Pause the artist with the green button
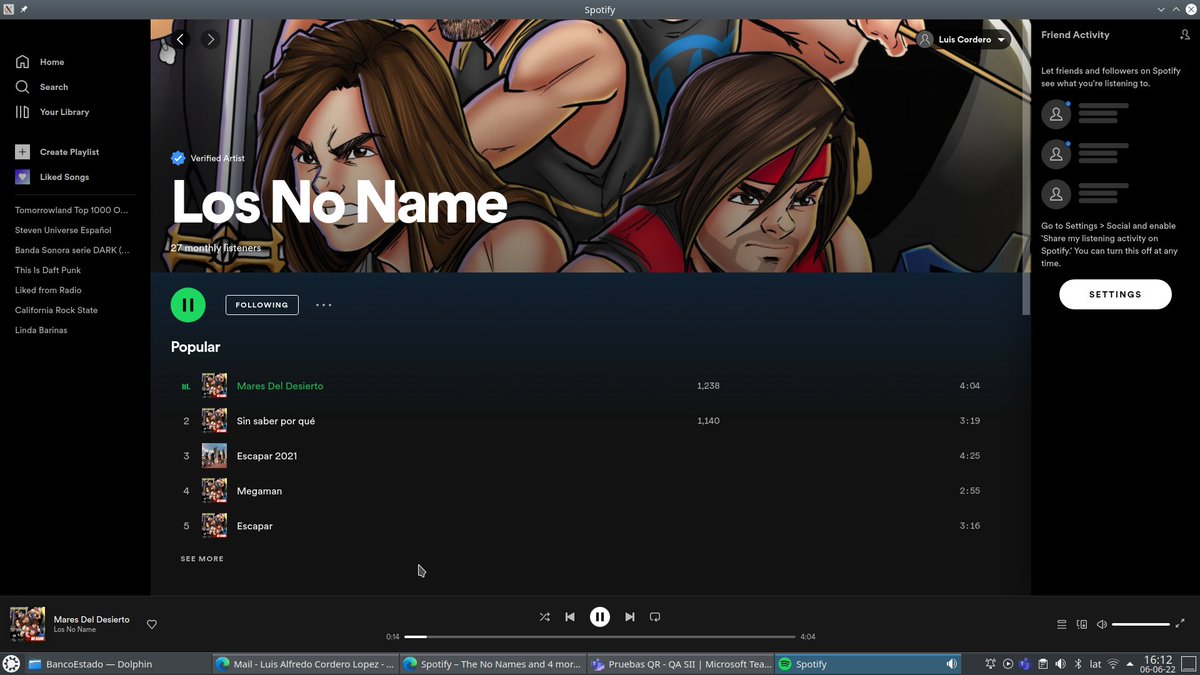 point(188,305)
